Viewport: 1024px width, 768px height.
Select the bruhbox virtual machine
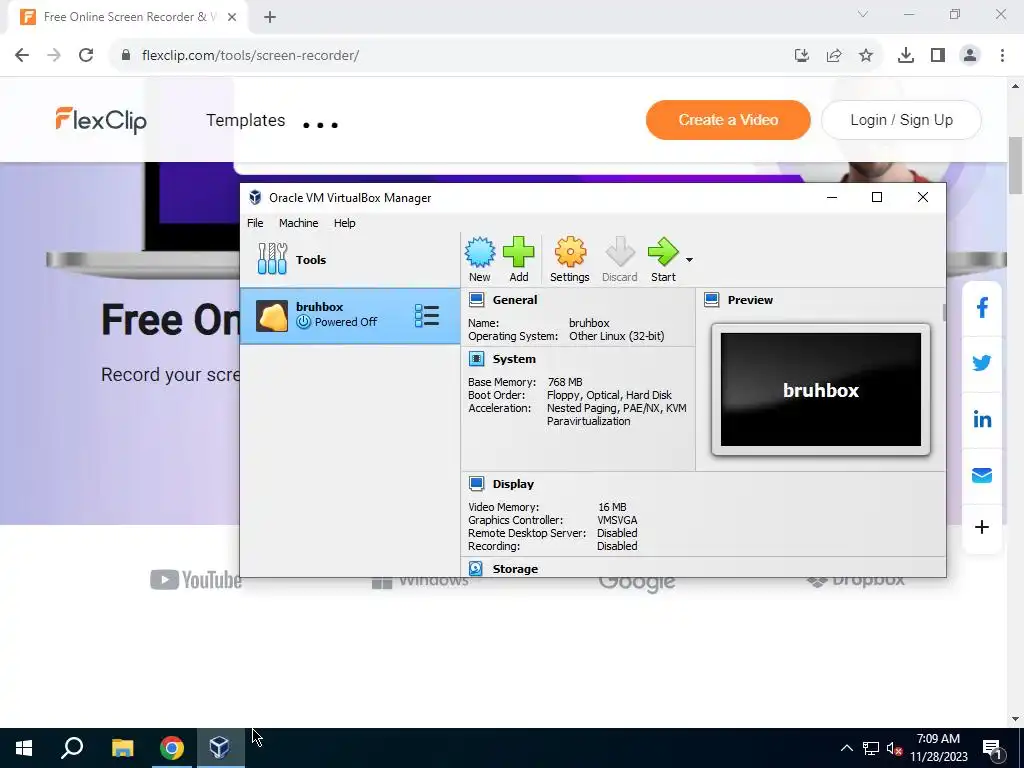350,316
